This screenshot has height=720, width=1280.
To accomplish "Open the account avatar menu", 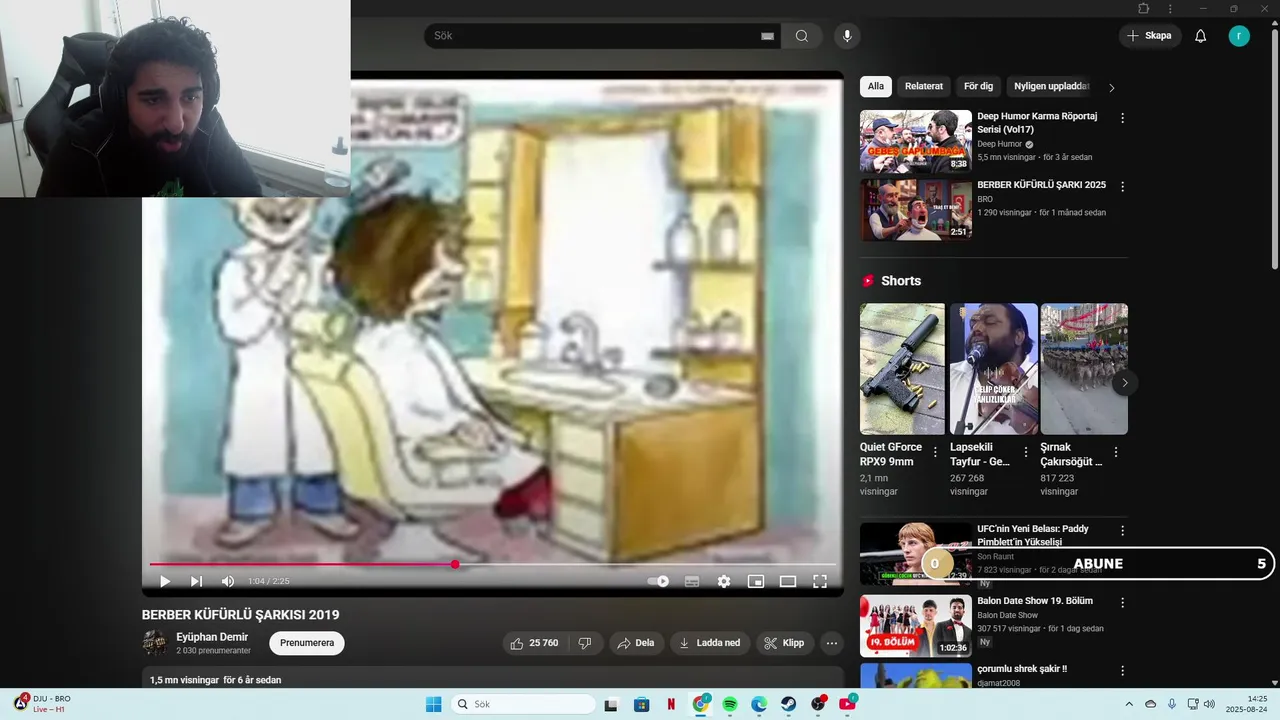I will 1239,36.
